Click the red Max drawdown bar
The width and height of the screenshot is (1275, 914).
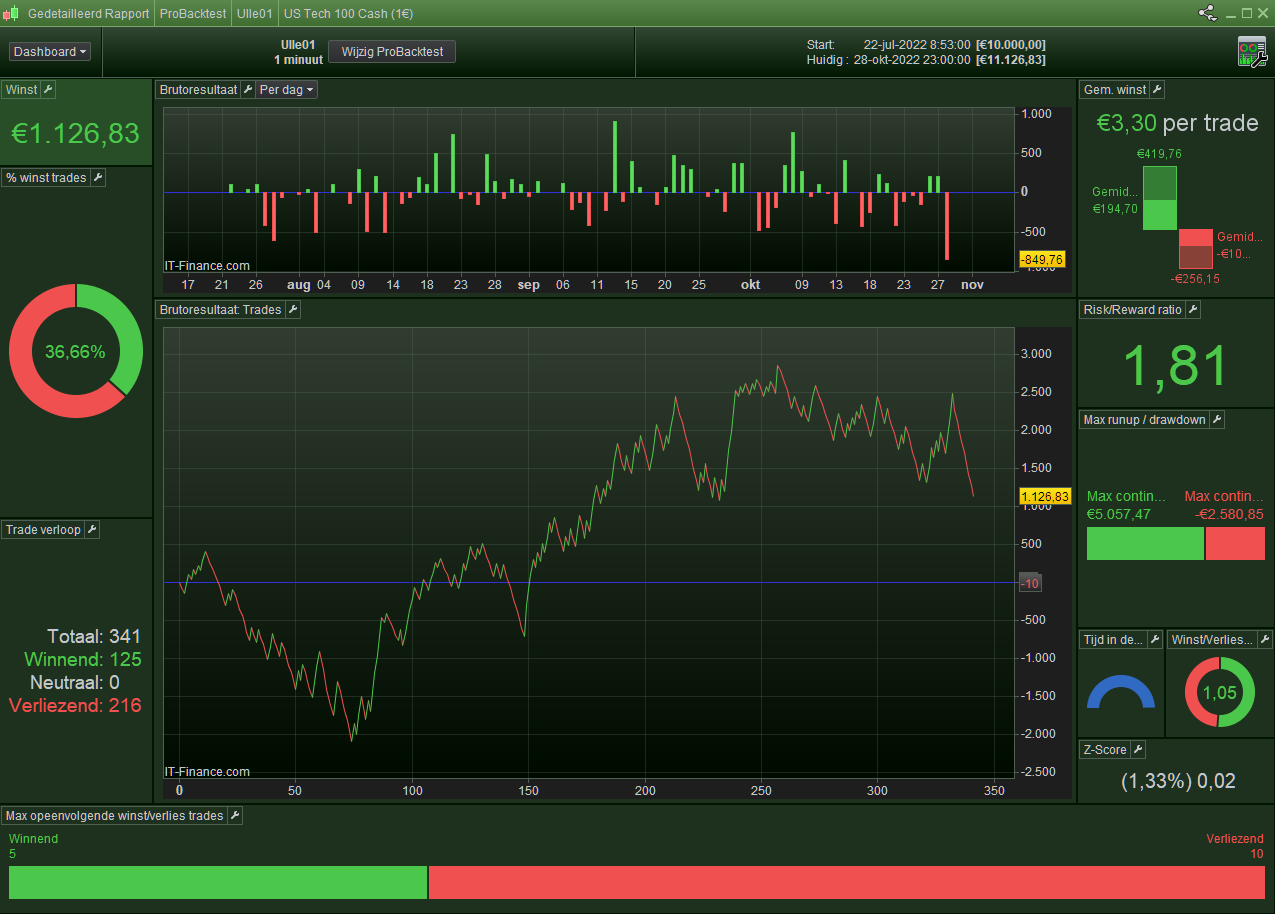(x=1235, y=544)
